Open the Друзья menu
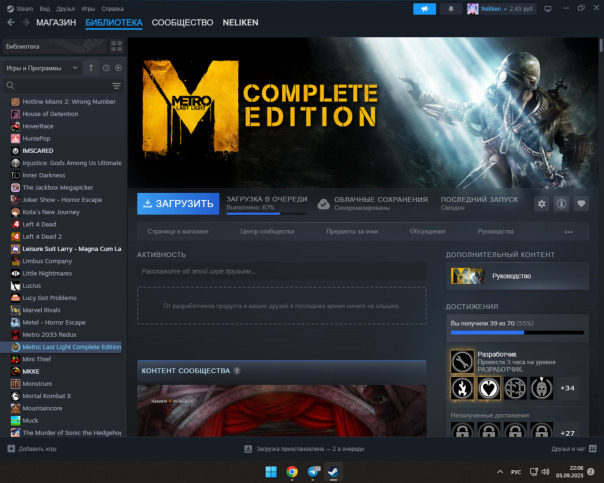The height and width of the screenshot is (483, 604). click(x=65, y=8)
